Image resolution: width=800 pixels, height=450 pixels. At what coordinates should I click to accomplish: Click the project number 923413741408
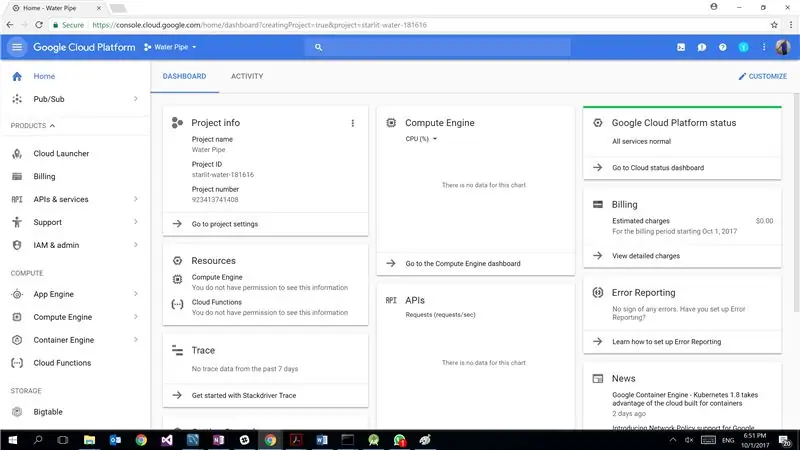[215, 199]
